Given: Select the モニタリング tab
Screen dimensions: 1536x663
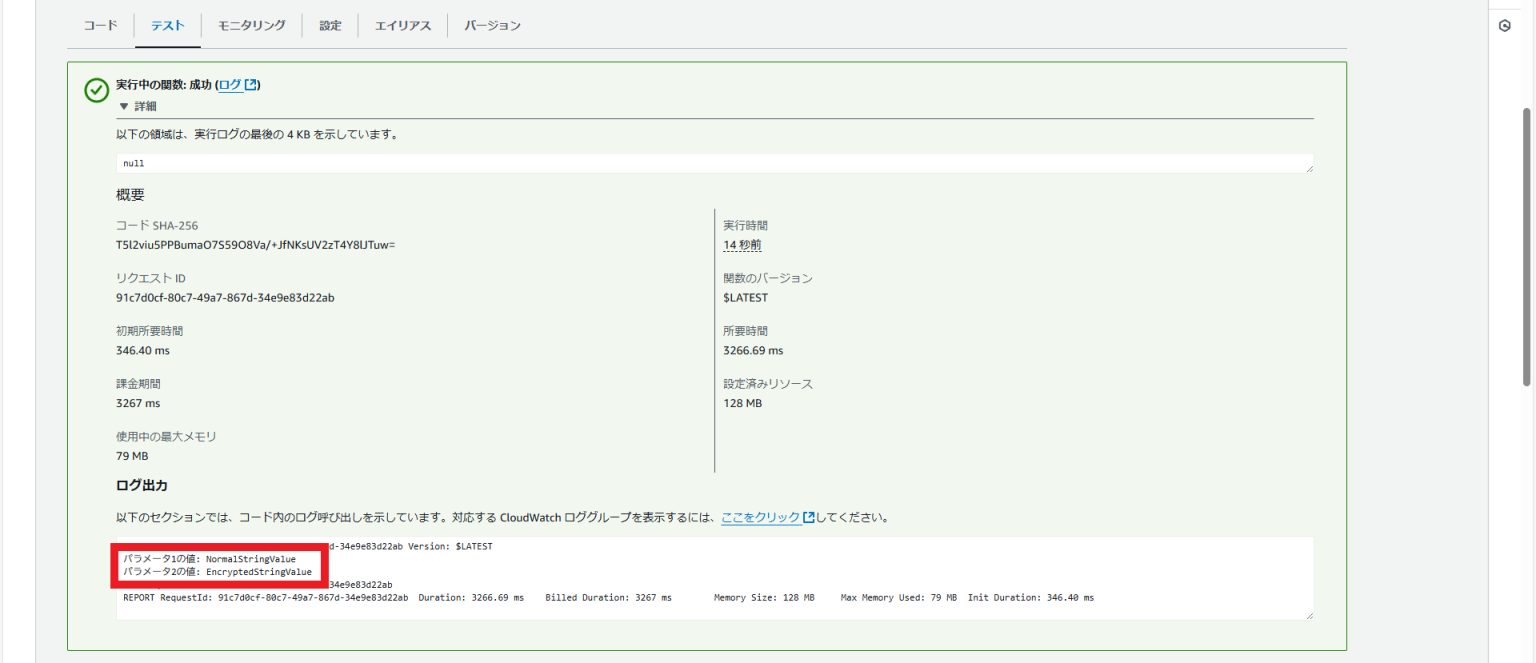Looking at the screenshot, I should click(x=251, y=25).
